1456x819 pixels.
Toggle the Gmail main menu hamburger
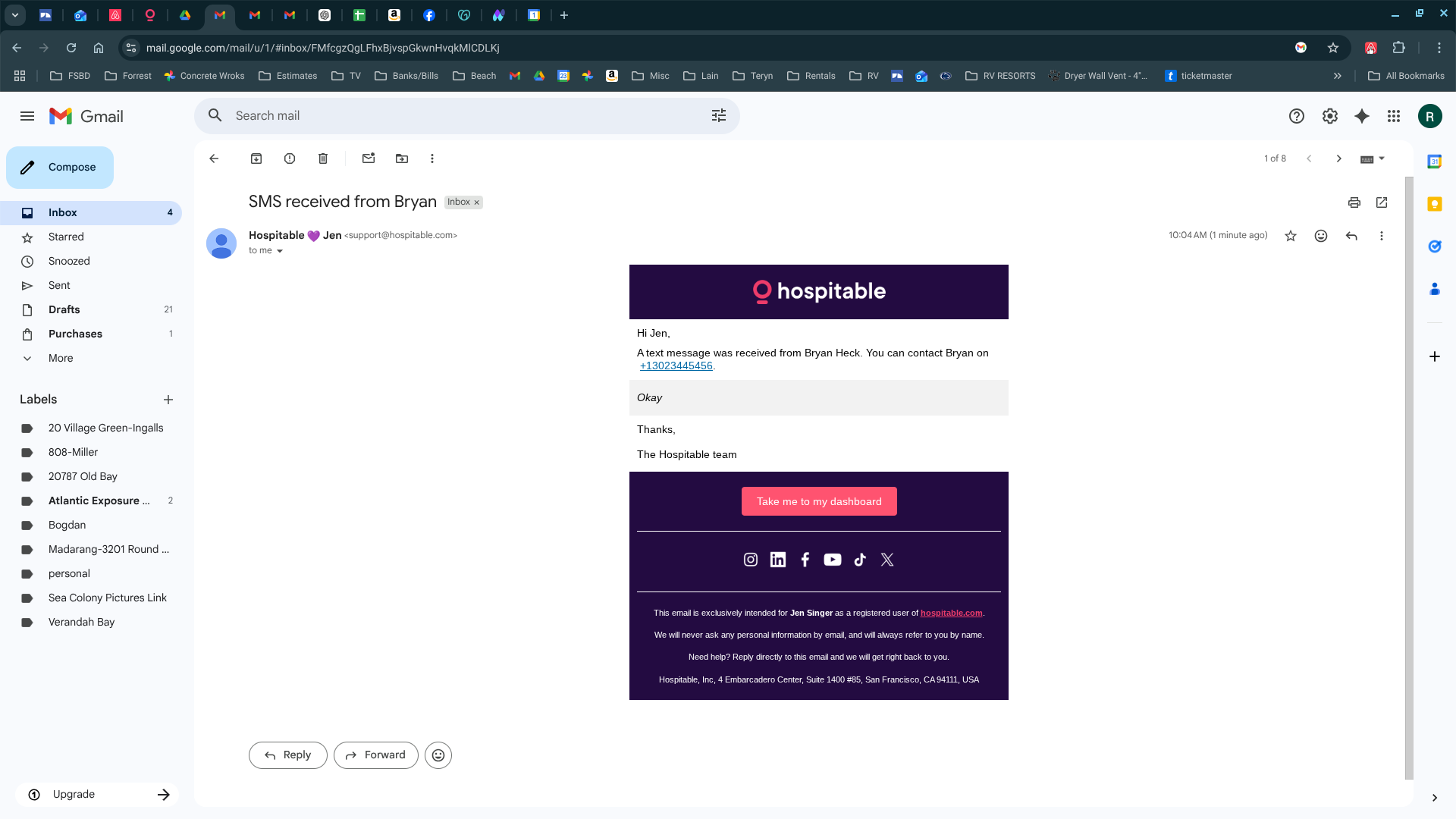[x=27, y=116]
